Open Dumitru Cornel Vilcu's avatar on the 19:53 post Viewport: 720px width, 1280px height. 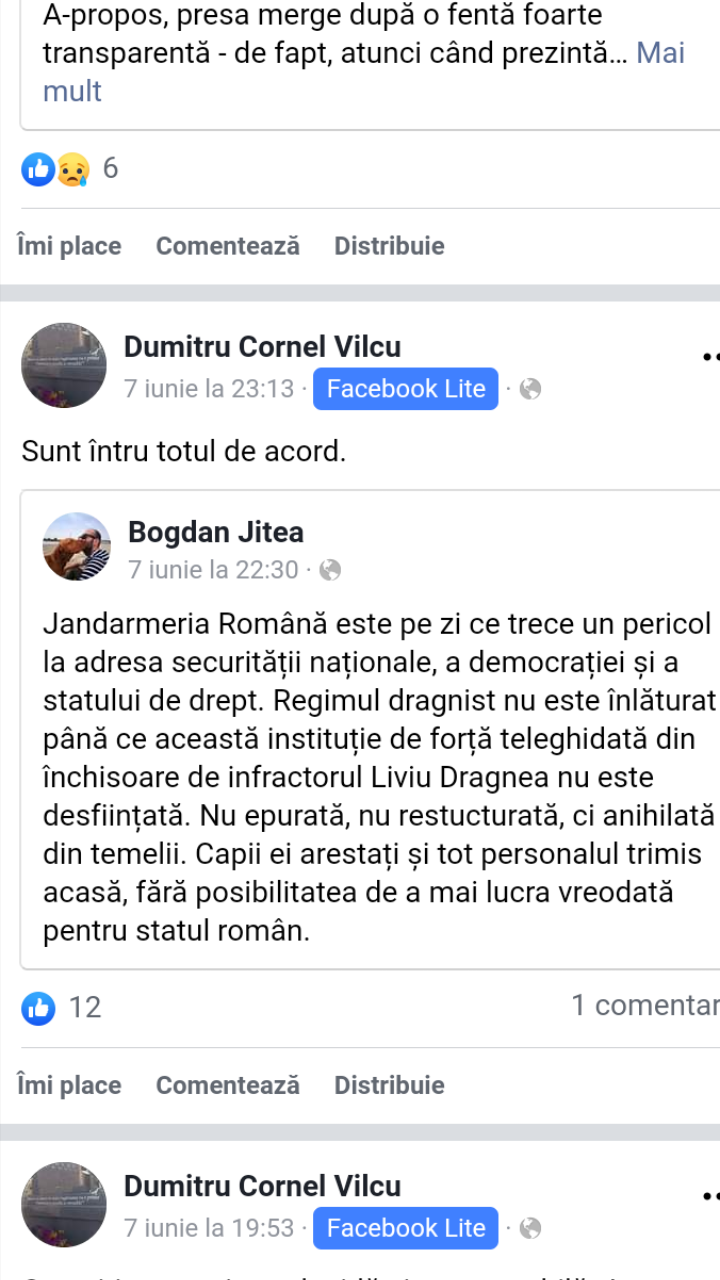[x=64, y=1204]
